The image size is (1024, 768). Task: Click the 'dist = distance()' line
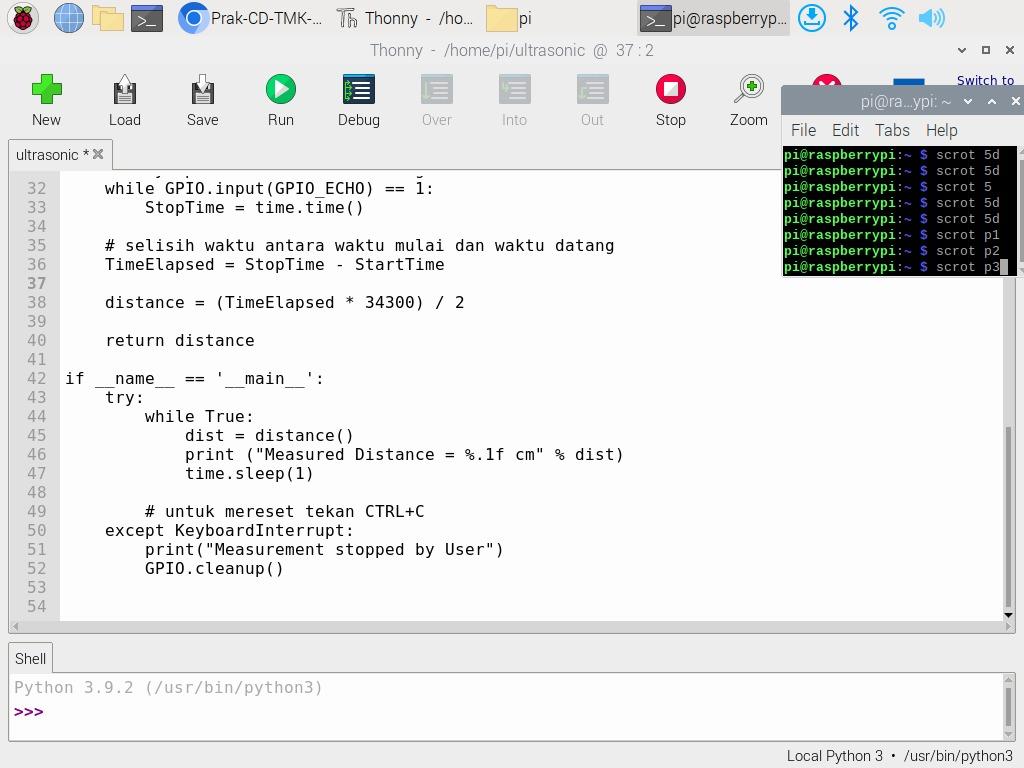(269, 436)
